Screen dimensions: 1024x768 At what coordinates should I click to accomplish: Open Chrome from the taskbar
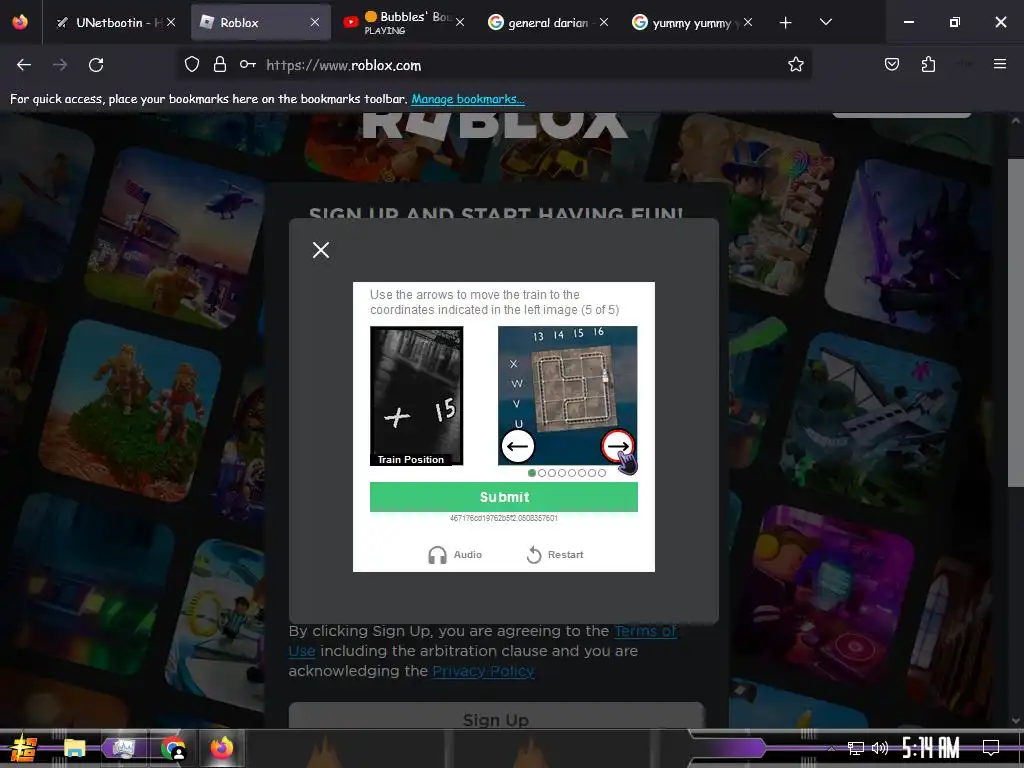(174, 748)
